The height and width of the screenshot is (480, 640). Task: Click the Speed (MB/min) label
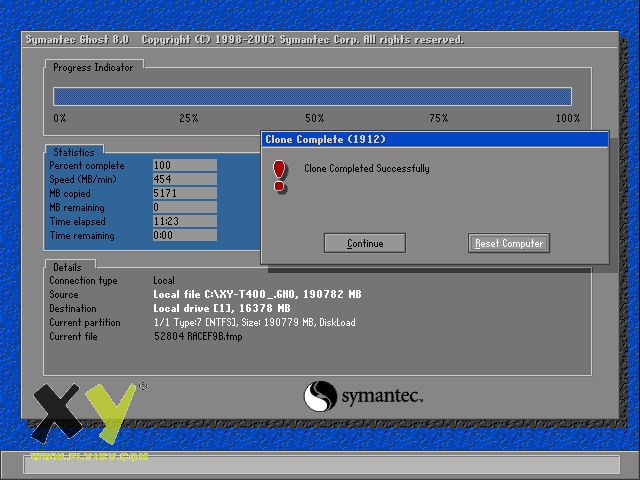(83, 179)
